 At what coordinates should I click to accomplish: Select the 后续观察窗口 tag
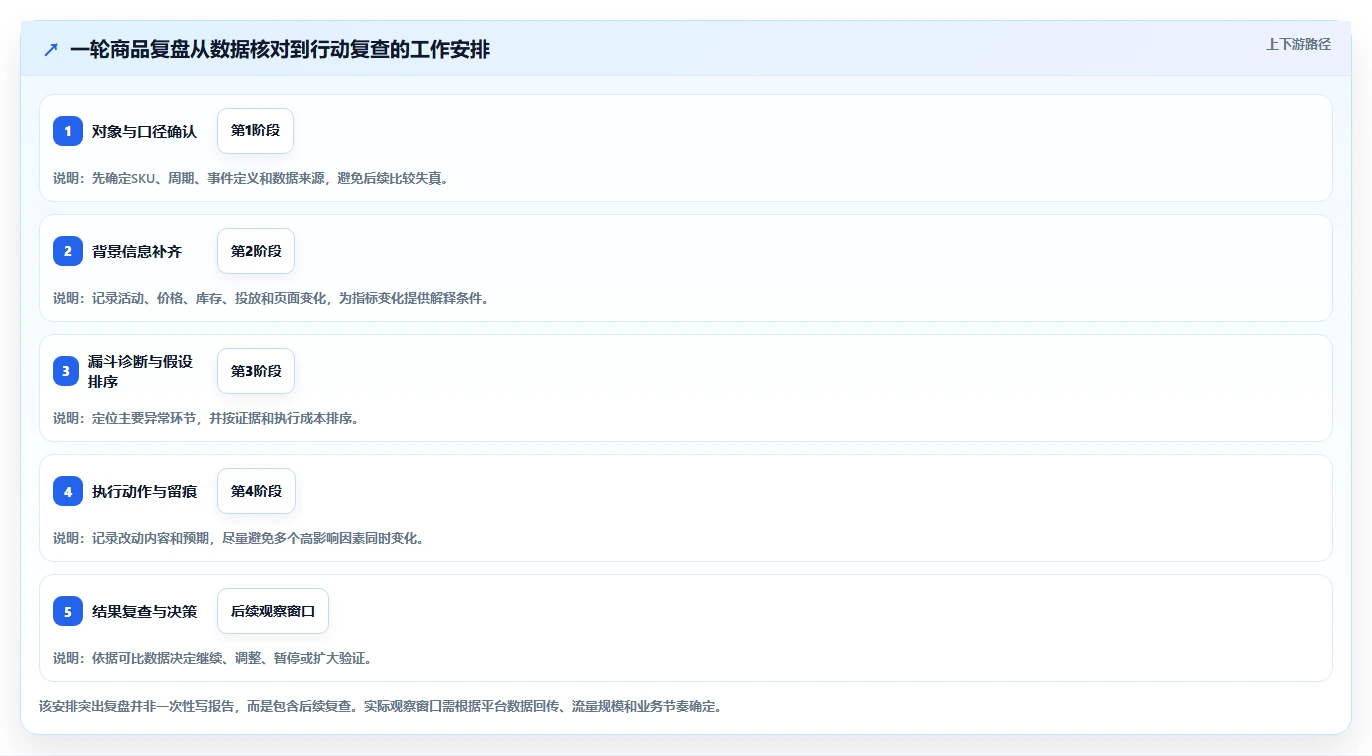pyautogui.click(x=273, y=611)
